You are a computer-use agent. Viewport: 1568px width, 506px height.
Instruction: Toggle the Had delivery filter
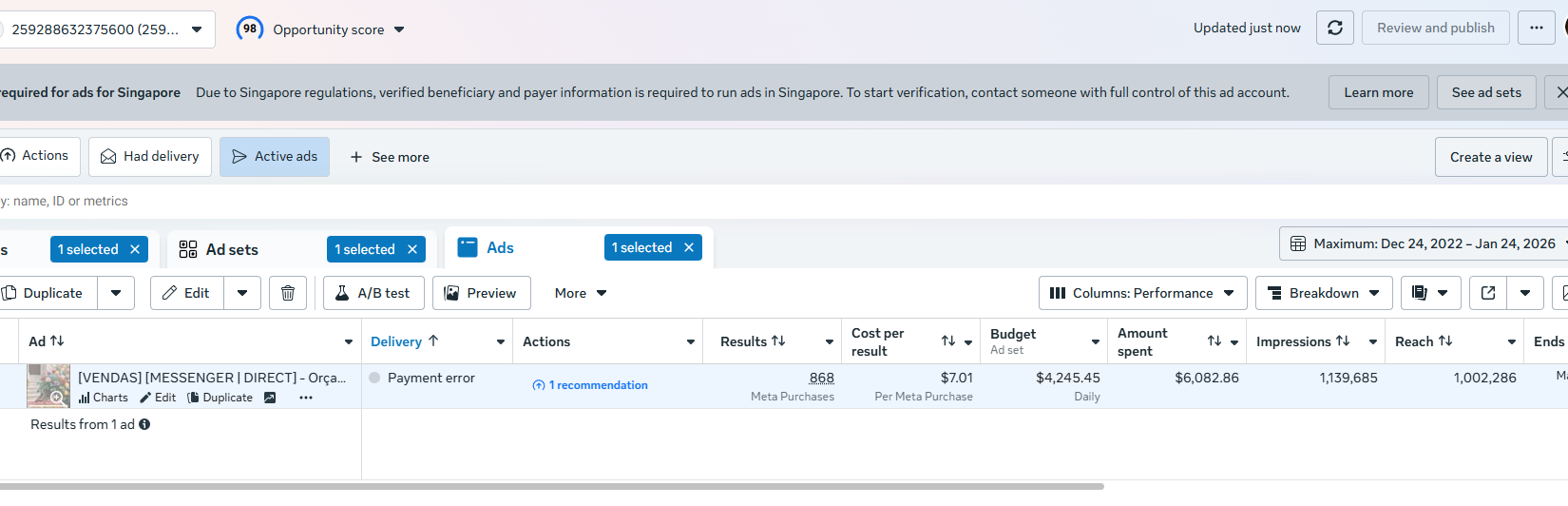point(150,157)
